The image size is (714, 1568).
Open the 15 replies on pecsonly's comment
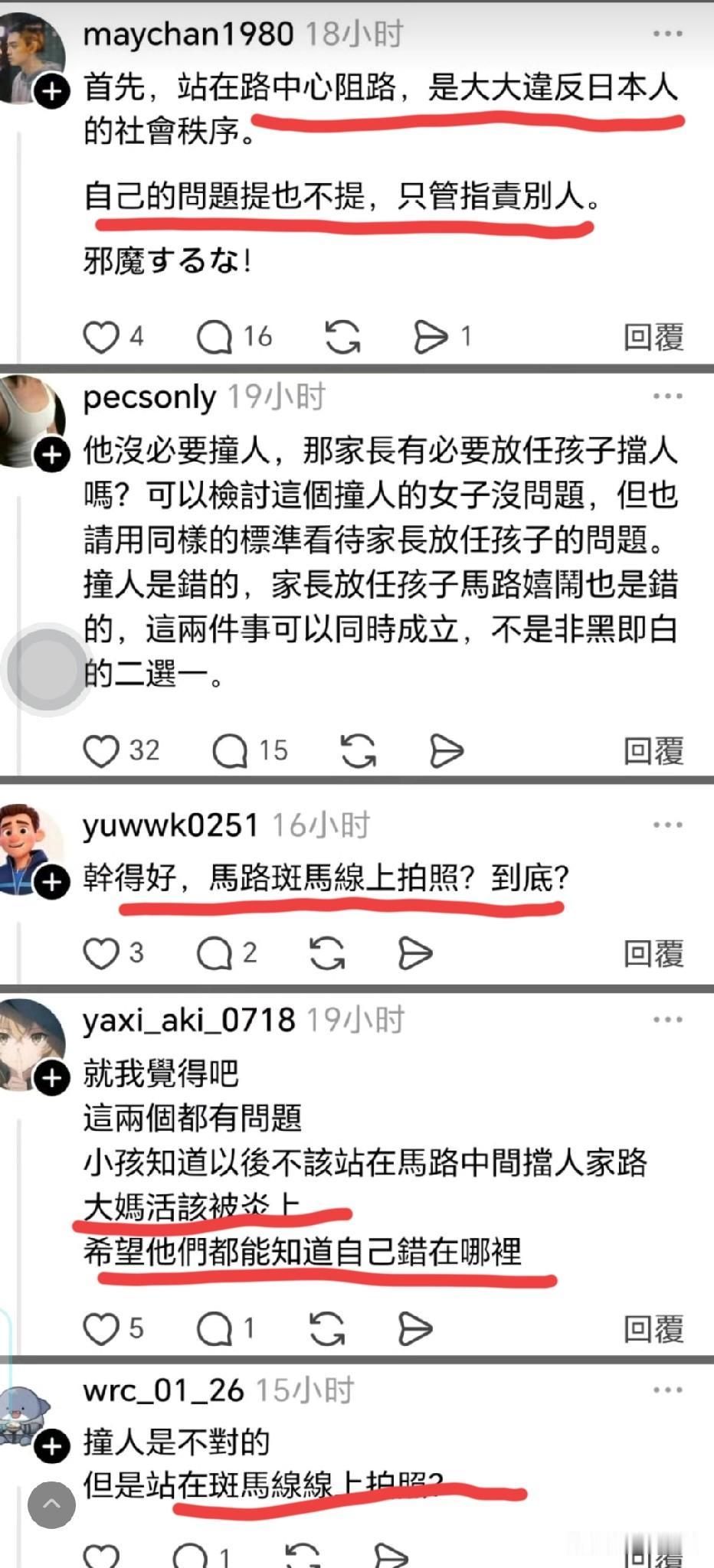[230, 751]
